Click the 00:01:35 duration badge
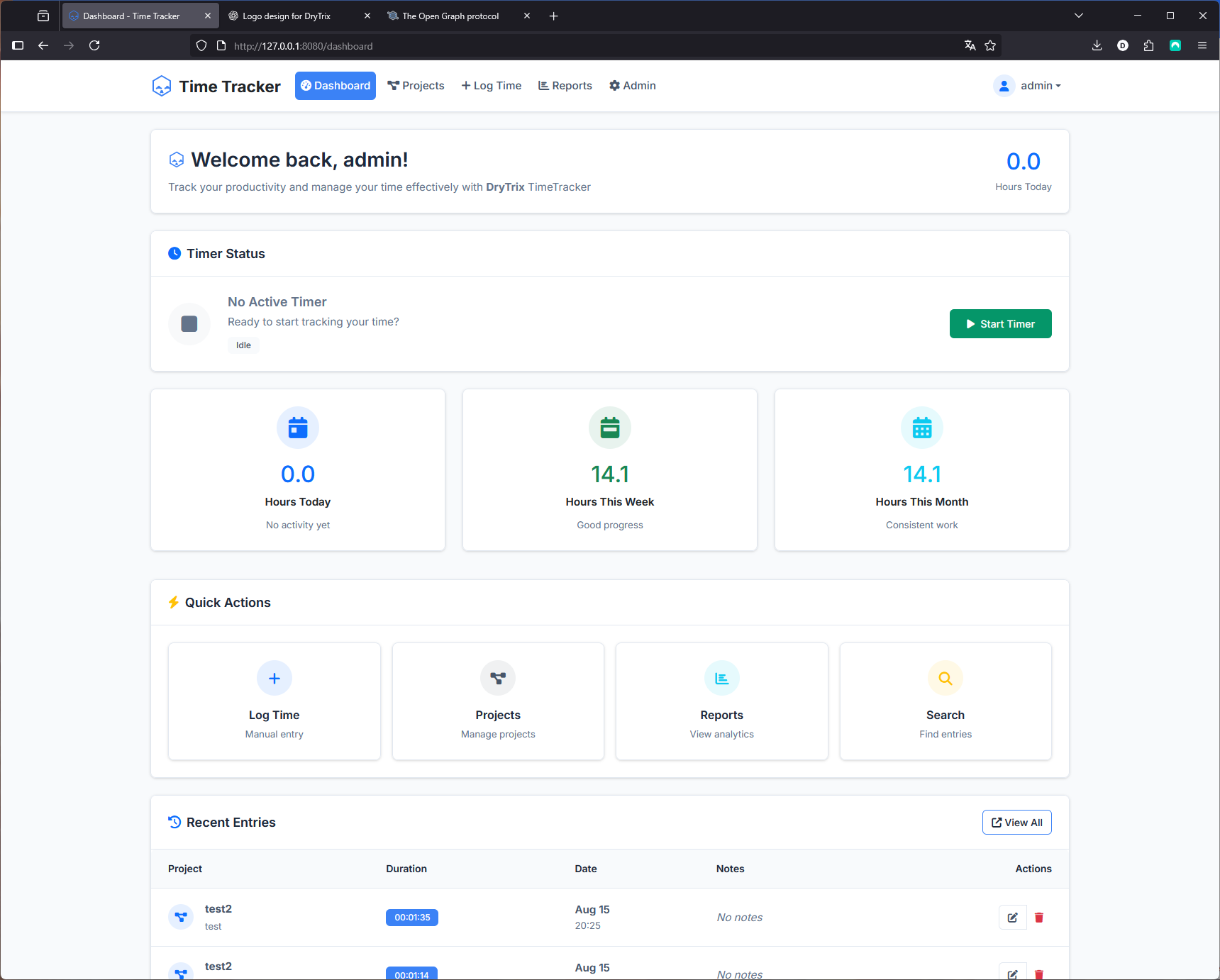Image resolution: width=1220 pixels, height=980 pixels. [x=412, y=917]
